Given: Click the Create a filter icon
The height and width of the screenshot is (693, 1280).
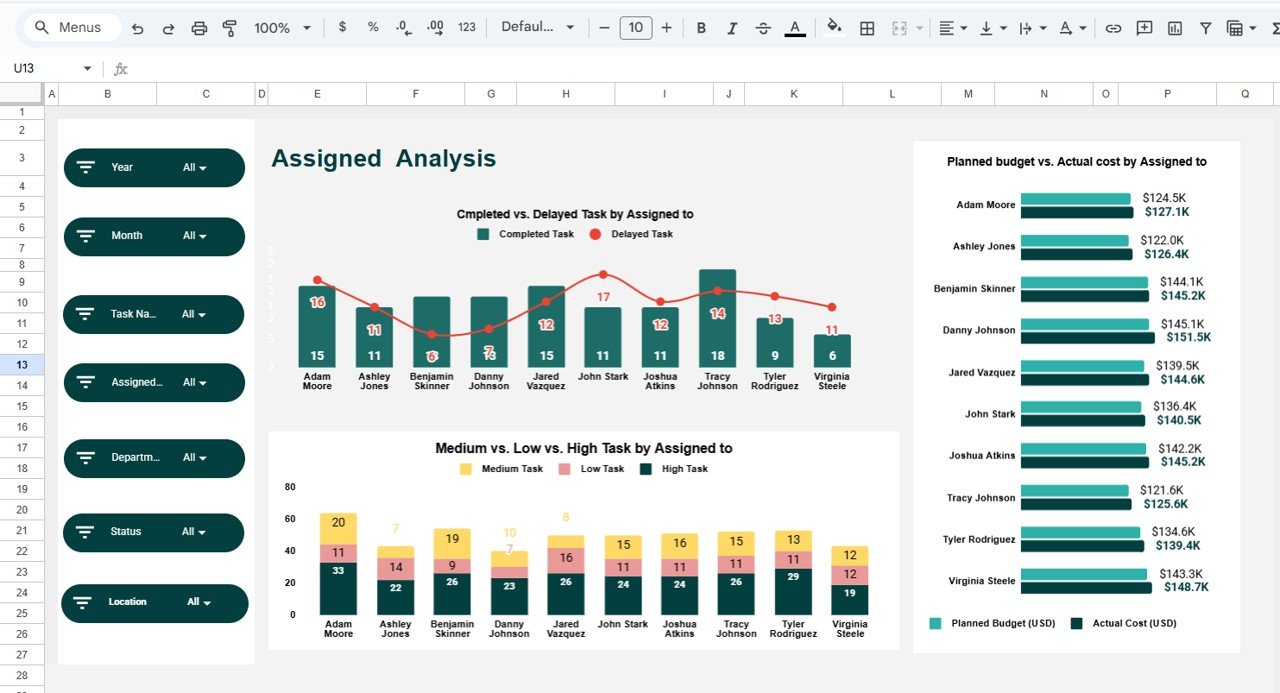Looking at the screenshot, I should (1205, 28).
